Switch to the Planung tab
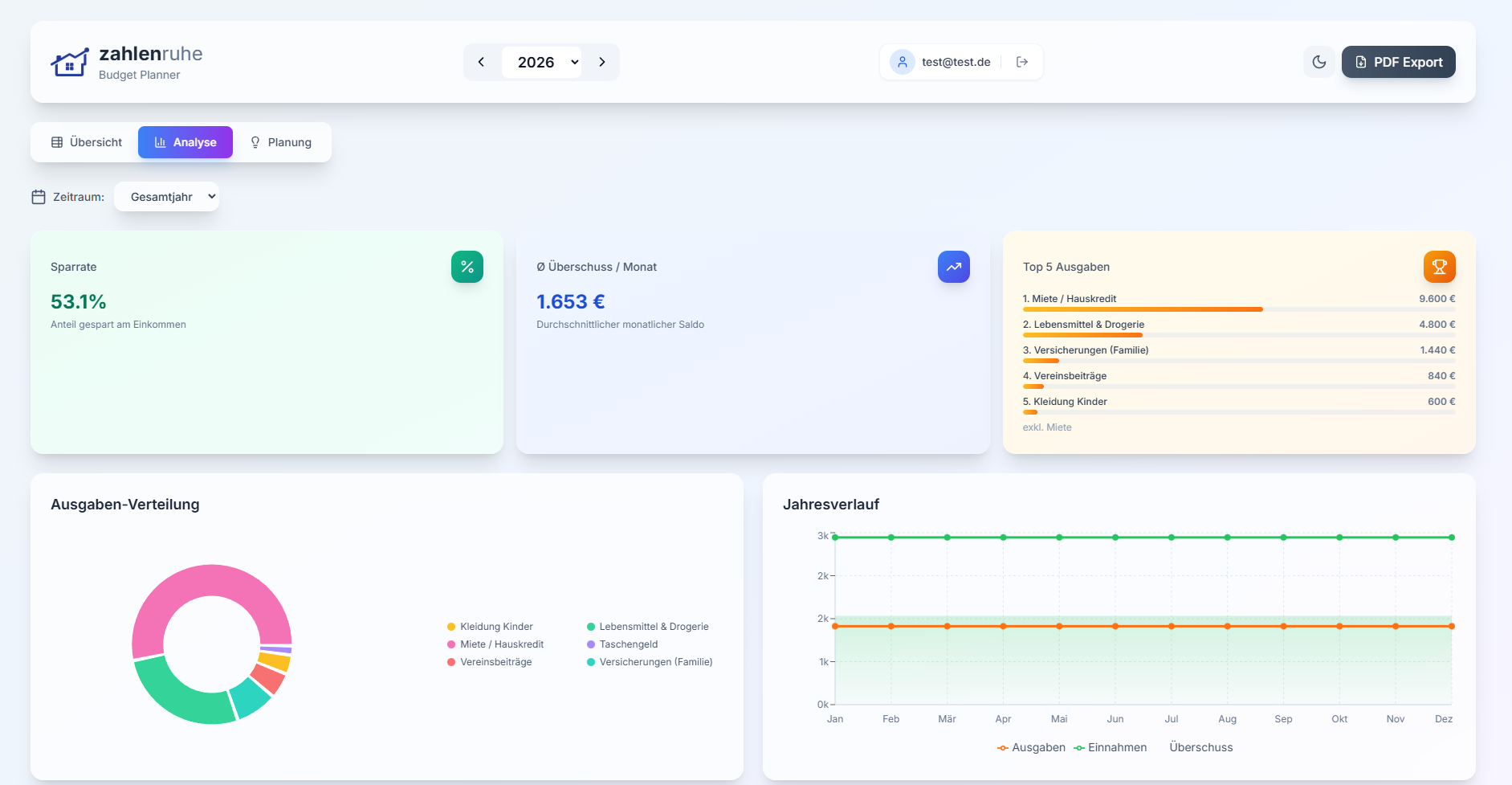The image size is (1512, 785). [x=282, y=141]
